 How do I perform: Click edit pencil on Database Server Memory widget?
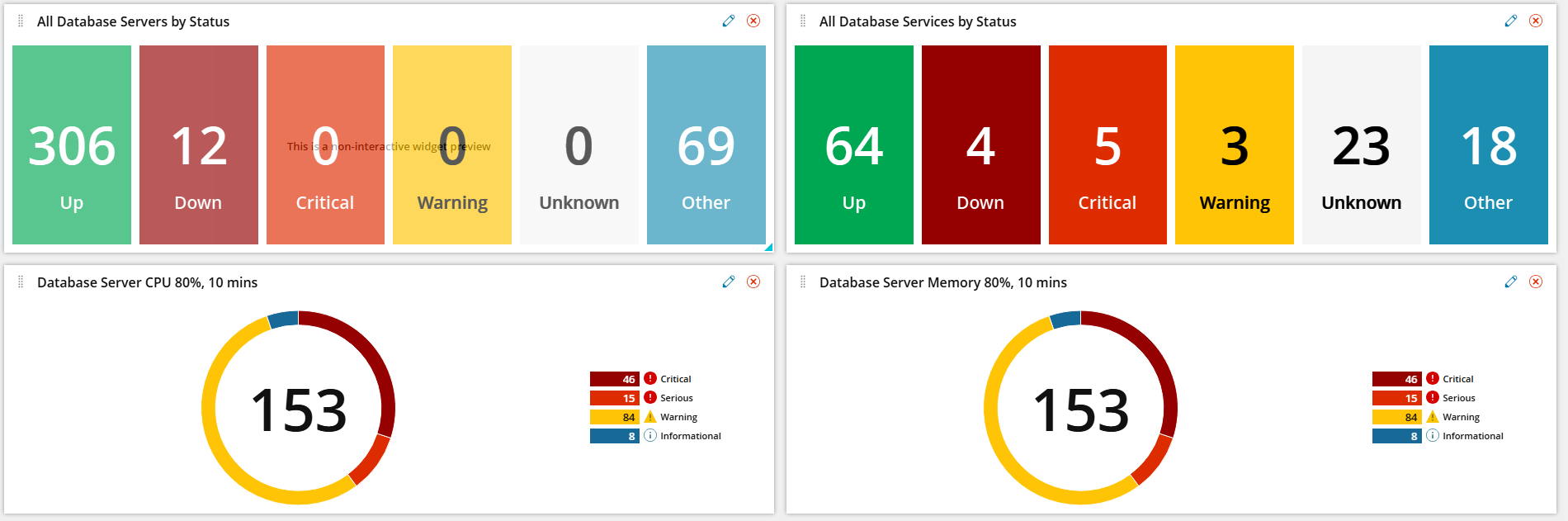pyautogui.click(x=1510, y=282)
